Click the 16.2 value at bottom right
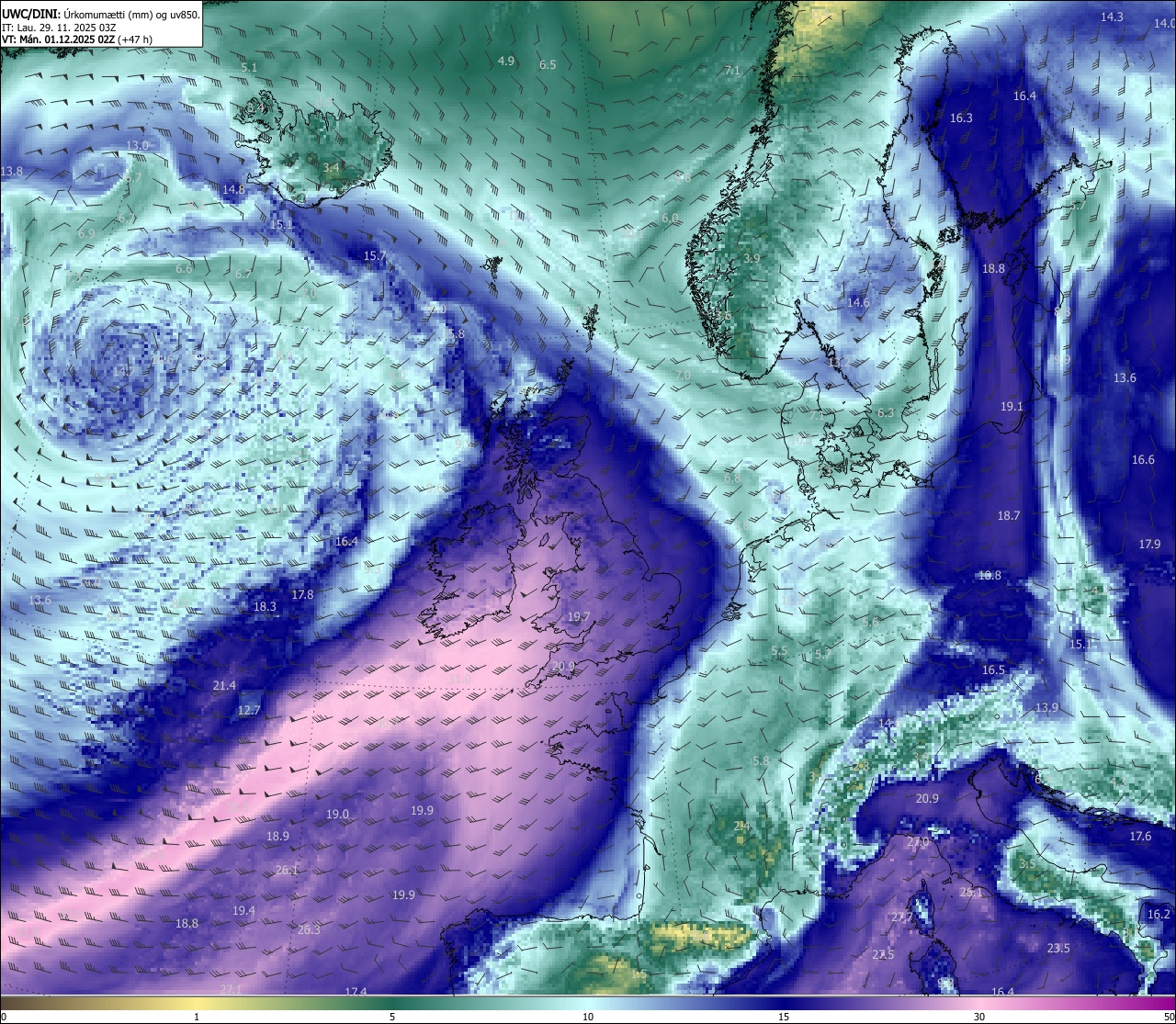This screenshot has height=1024, width=1176. (1159, 915)
